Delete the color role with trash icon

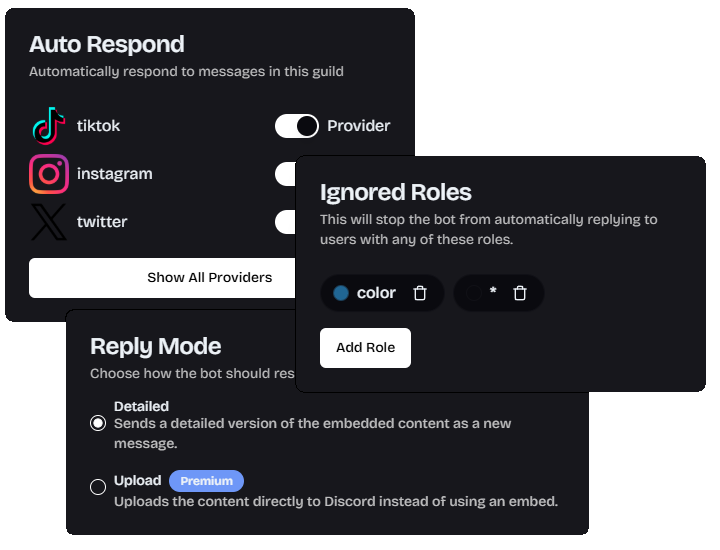pos(420,293)
